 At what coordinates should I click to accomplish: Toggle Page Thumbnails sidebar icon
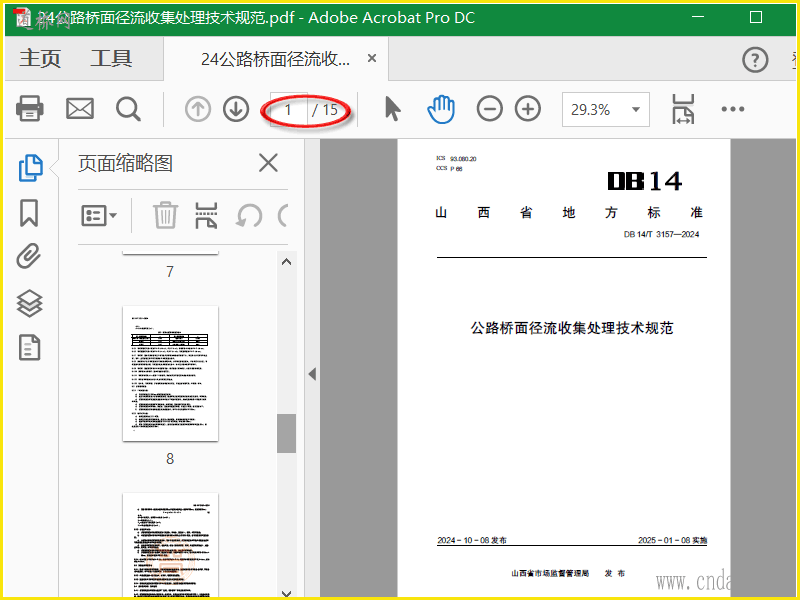31,168
